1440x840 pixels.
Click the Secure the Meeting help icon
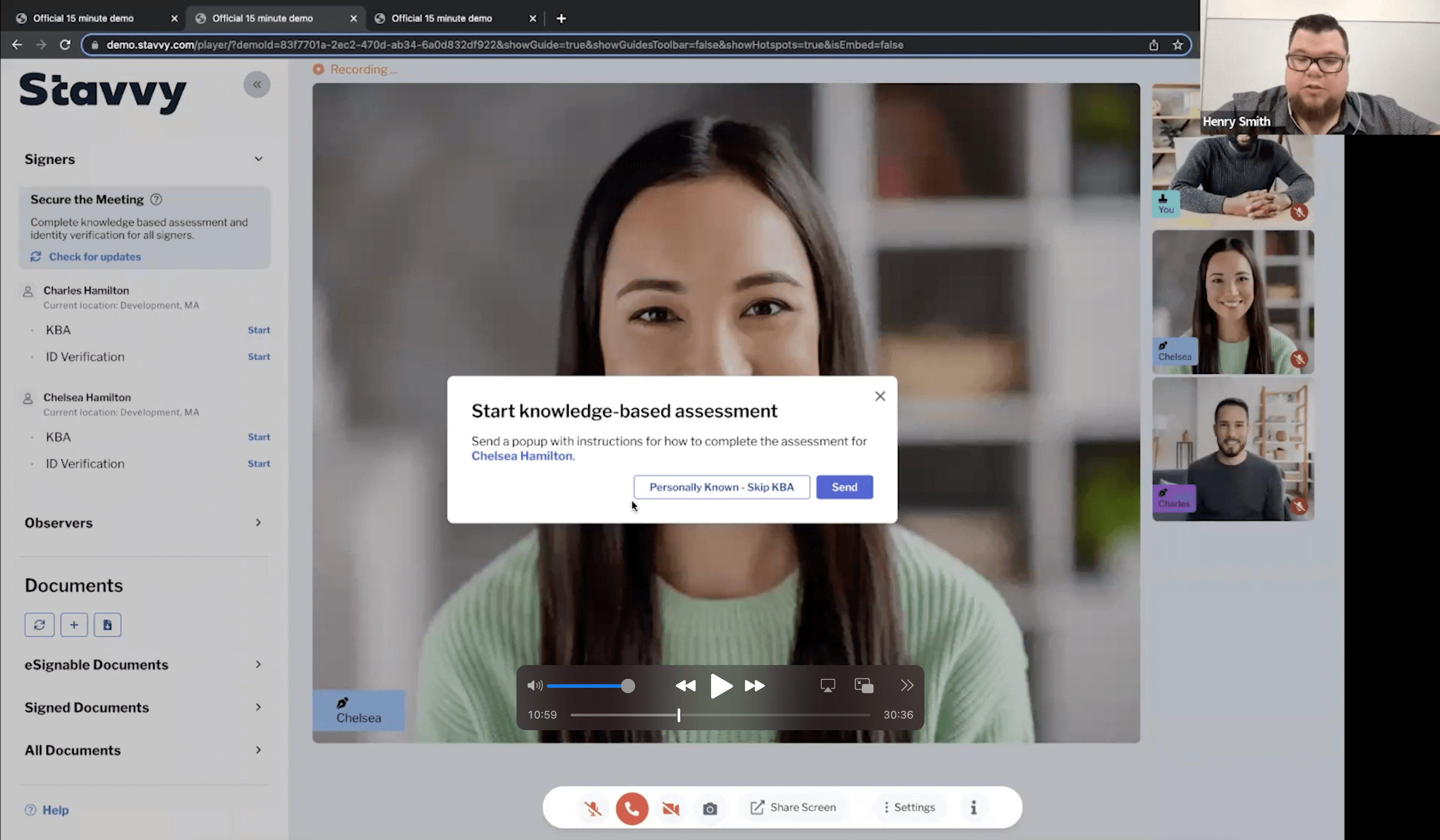click(156, 200)
